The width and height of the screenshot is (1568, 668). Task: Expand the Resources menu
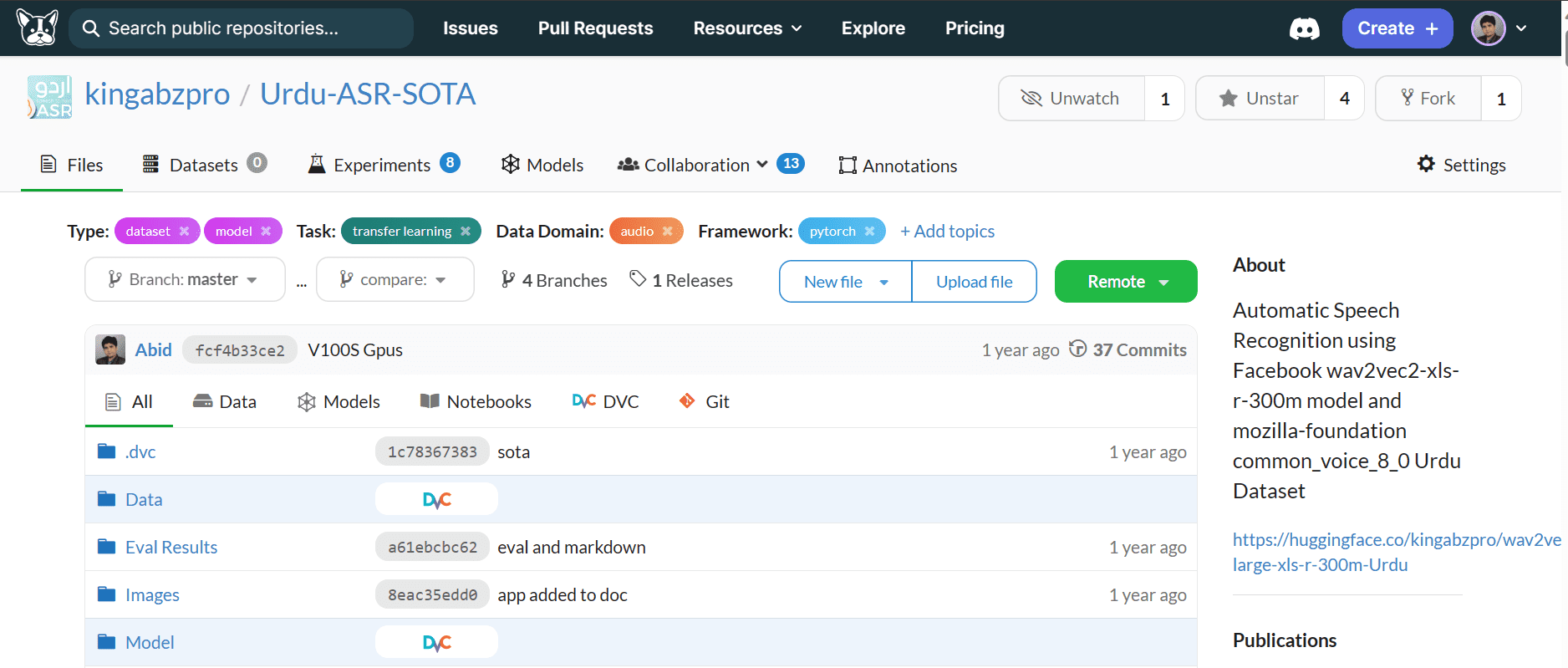[747, 28]
